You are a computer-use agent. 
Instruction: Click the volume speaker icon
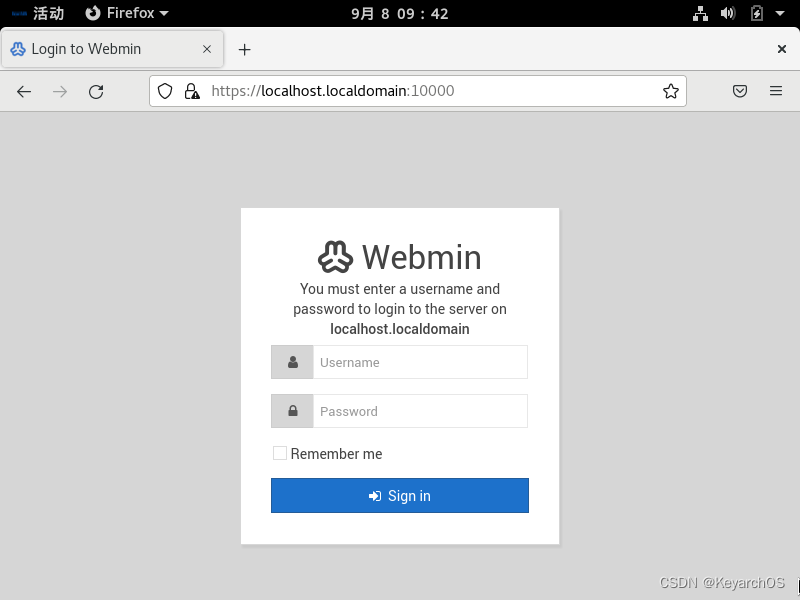(x=728, y=13)
